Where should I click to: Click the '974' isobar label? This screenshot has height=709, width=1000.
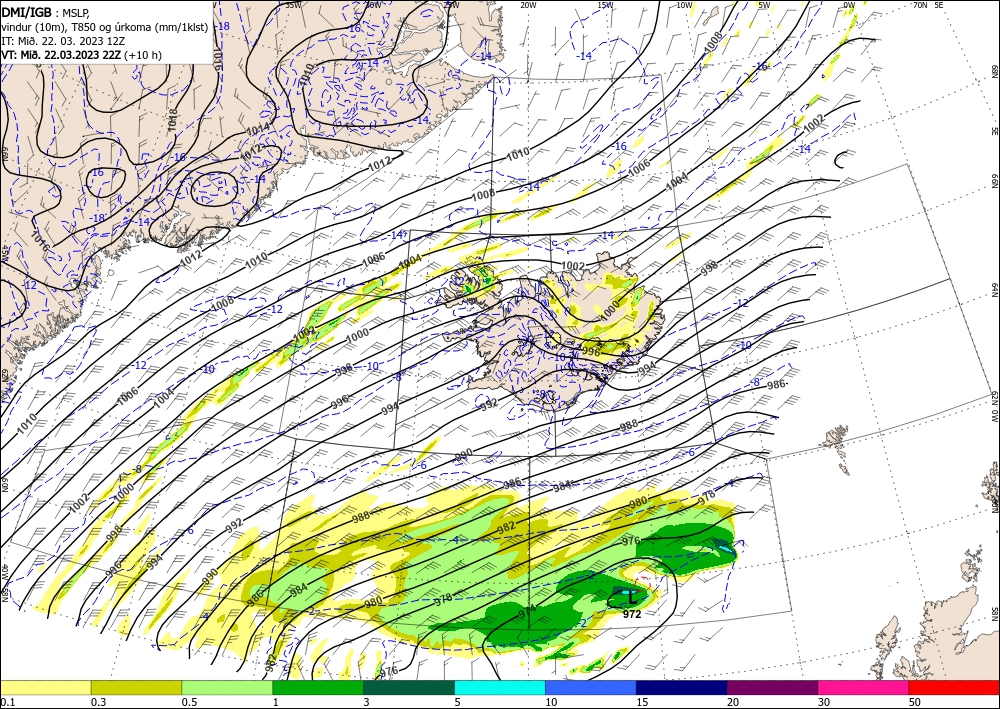point(527,610)
